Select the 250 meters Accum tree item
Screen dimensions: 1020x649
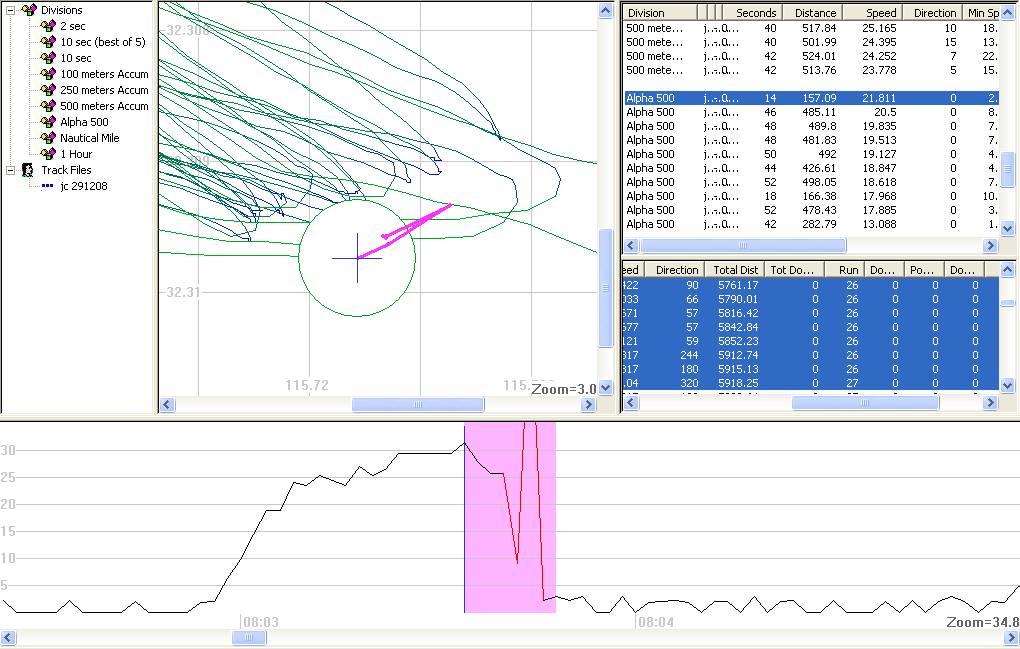pos(104,90)
